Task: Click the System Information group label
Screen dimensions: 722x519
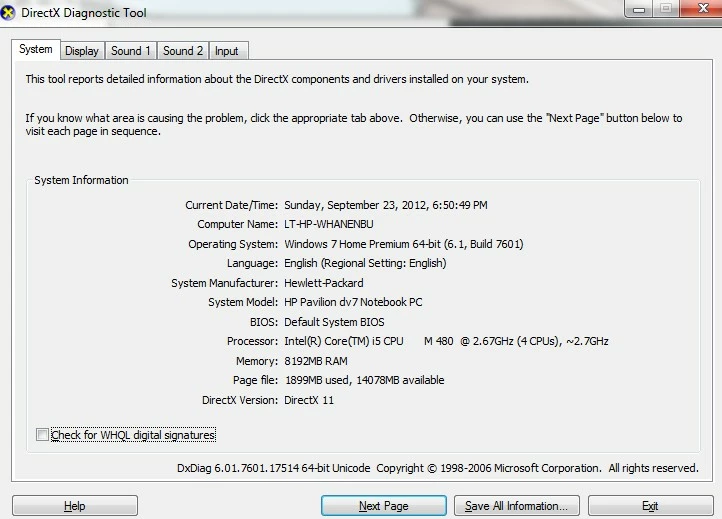Action: pos(82,180)
